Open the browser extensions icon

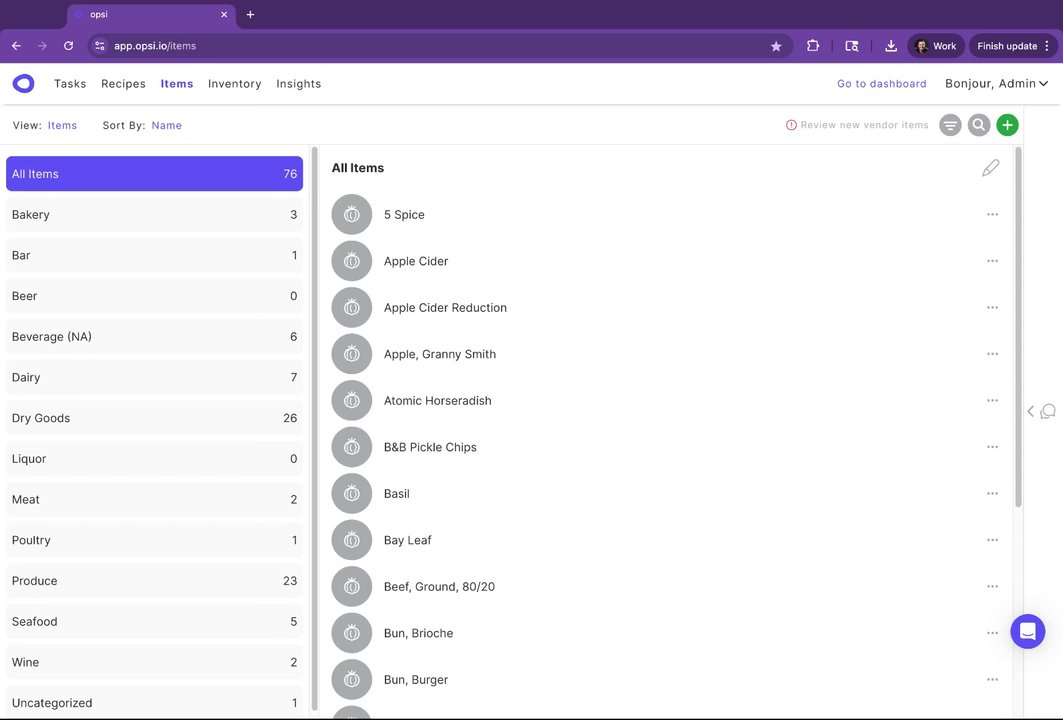coord(813,46)
